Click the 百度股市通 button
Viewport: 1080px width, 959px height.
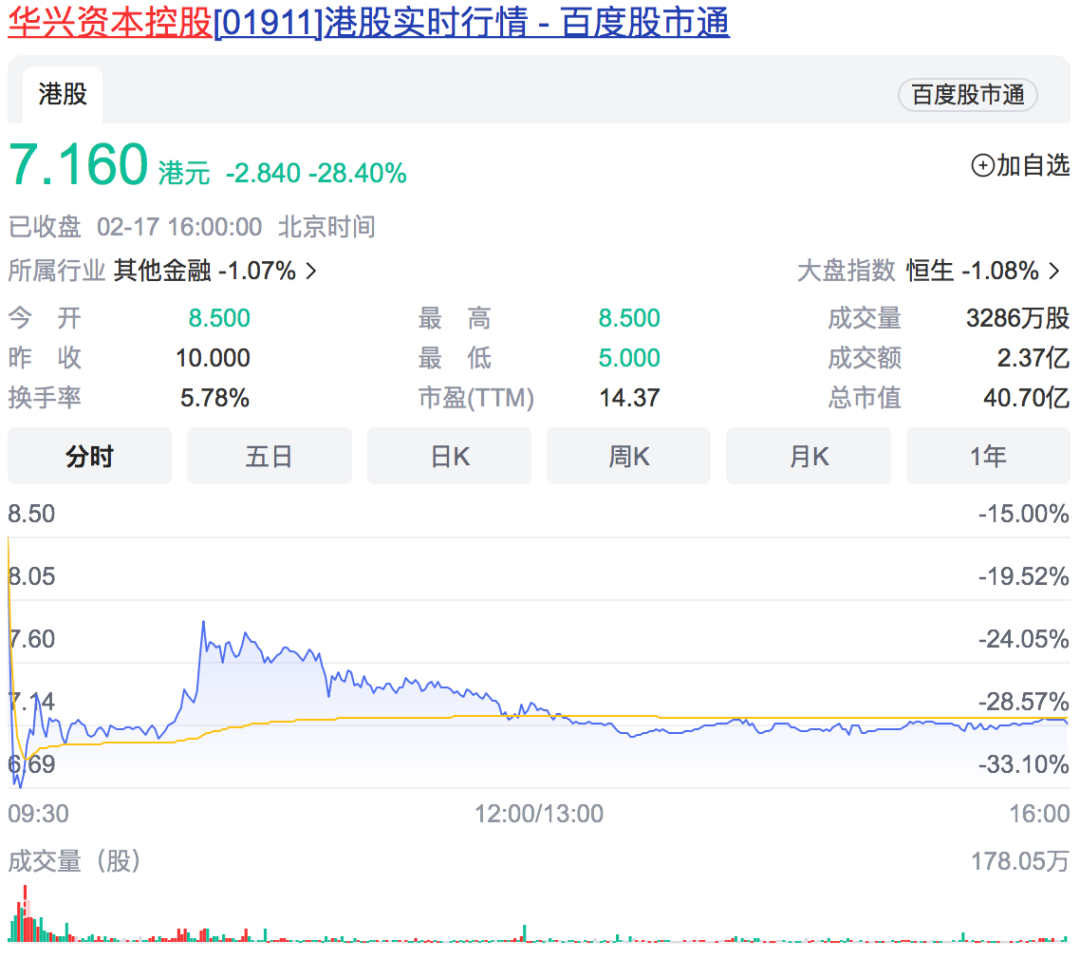(x=968, y=95)
